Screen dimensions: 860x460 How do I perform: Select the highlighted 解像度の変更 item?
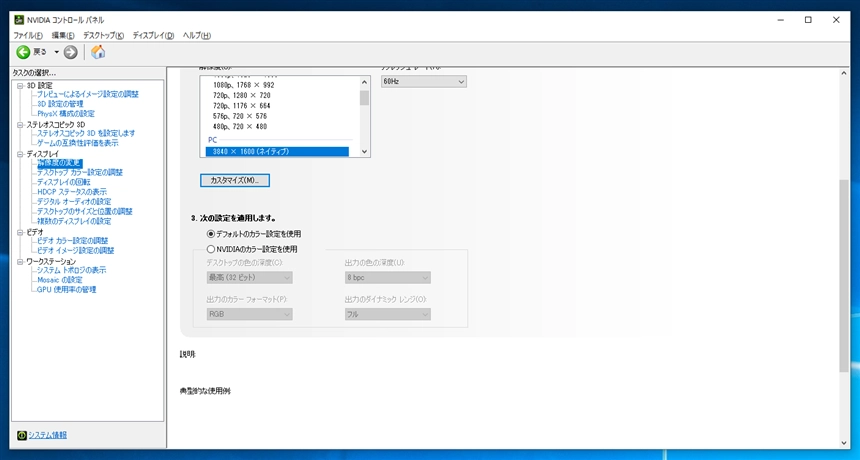59,163
